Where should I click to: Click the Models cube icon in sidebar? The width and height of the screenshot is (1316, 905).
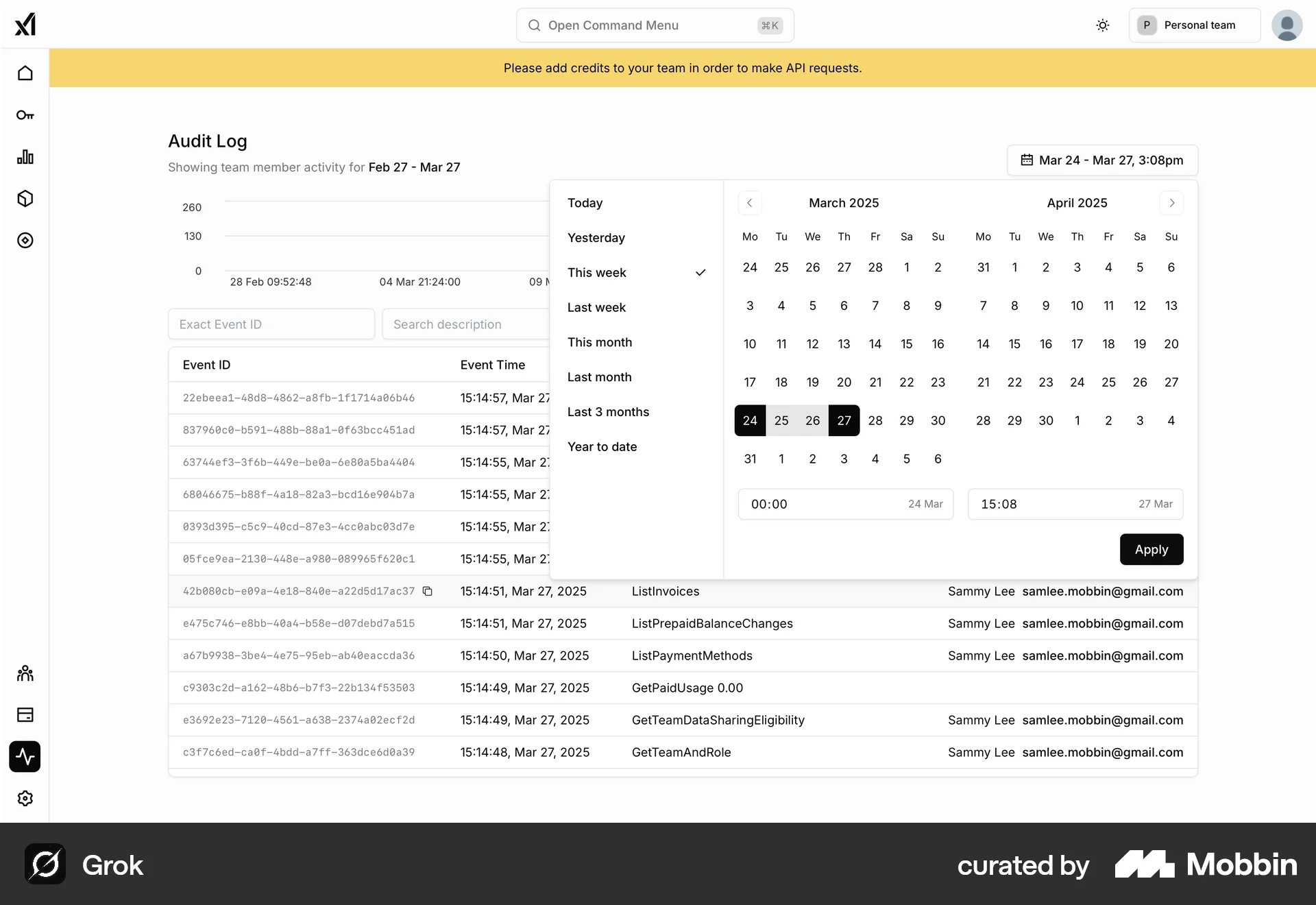pos(25,198)
